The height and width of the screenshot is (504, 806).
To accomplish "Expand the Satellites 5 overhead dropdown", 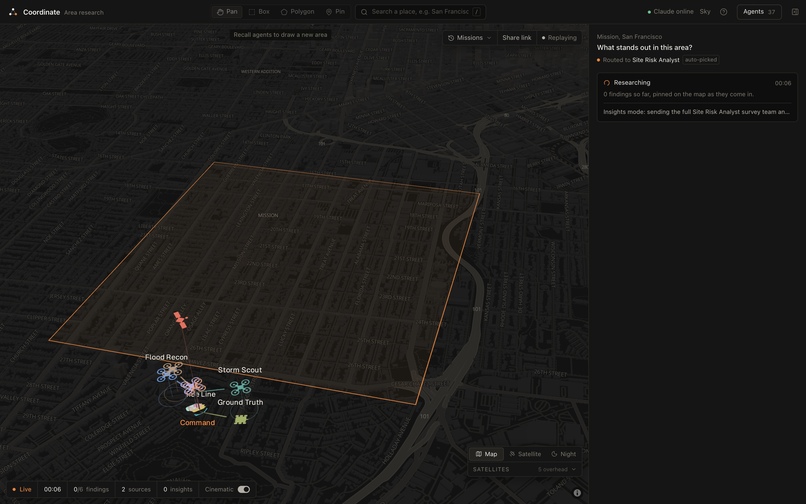I will point(524,470).
